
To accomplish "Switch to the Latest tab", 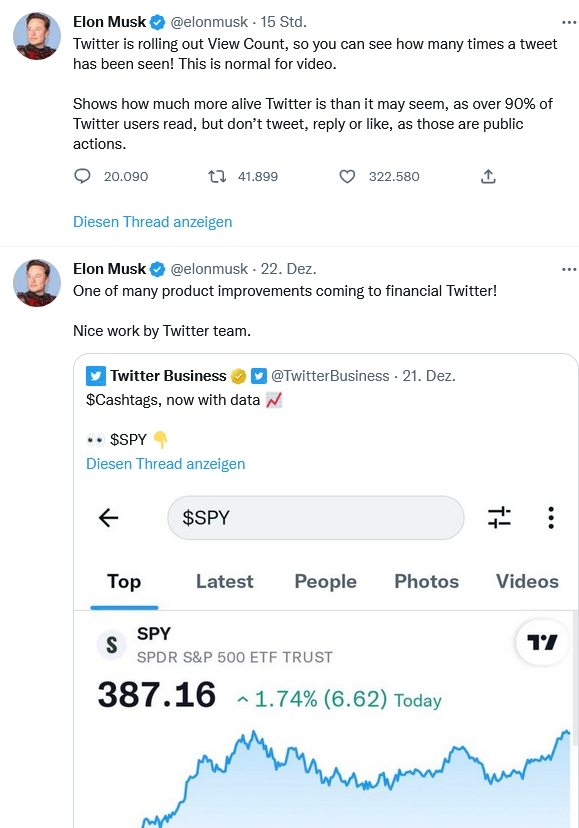I will click(x=225, y=581).
